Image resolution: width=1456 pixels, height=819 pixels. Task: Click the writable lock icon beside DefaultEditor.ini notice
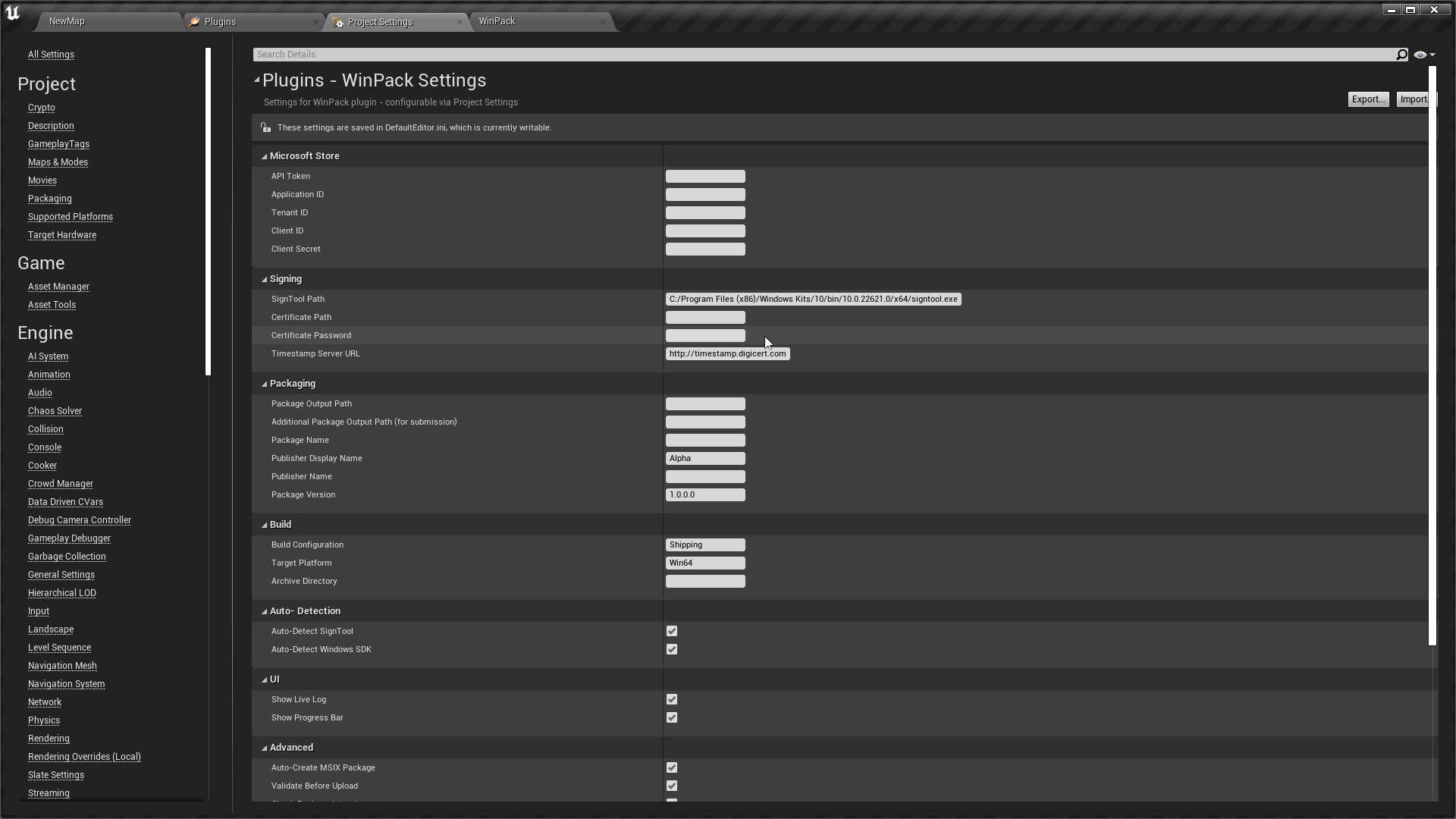pos(265,127)
